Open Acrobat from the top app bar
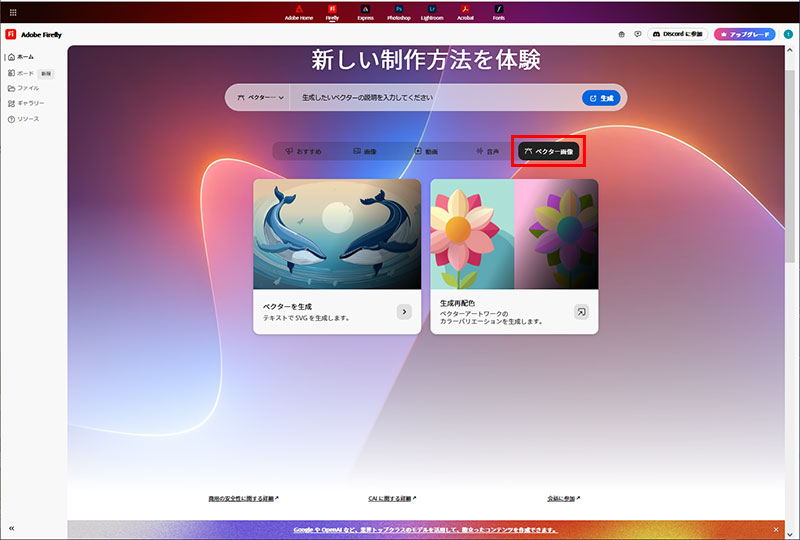Screen dimensions: 800x540 pos(465,12)
